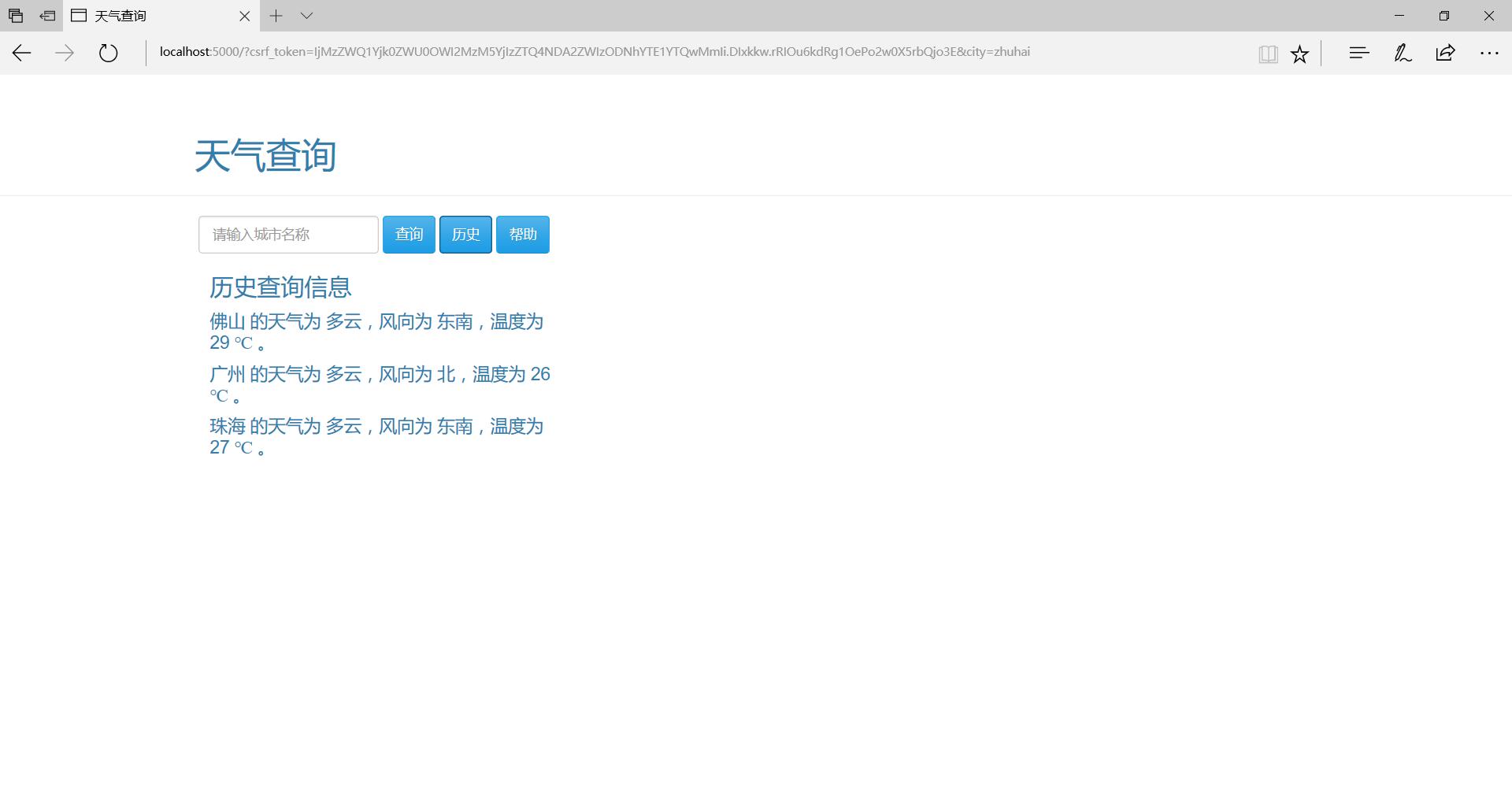The height and width of the screenshot is (811, 1512).
Task: Click the Share page icon
Action: coord(1445,53)
